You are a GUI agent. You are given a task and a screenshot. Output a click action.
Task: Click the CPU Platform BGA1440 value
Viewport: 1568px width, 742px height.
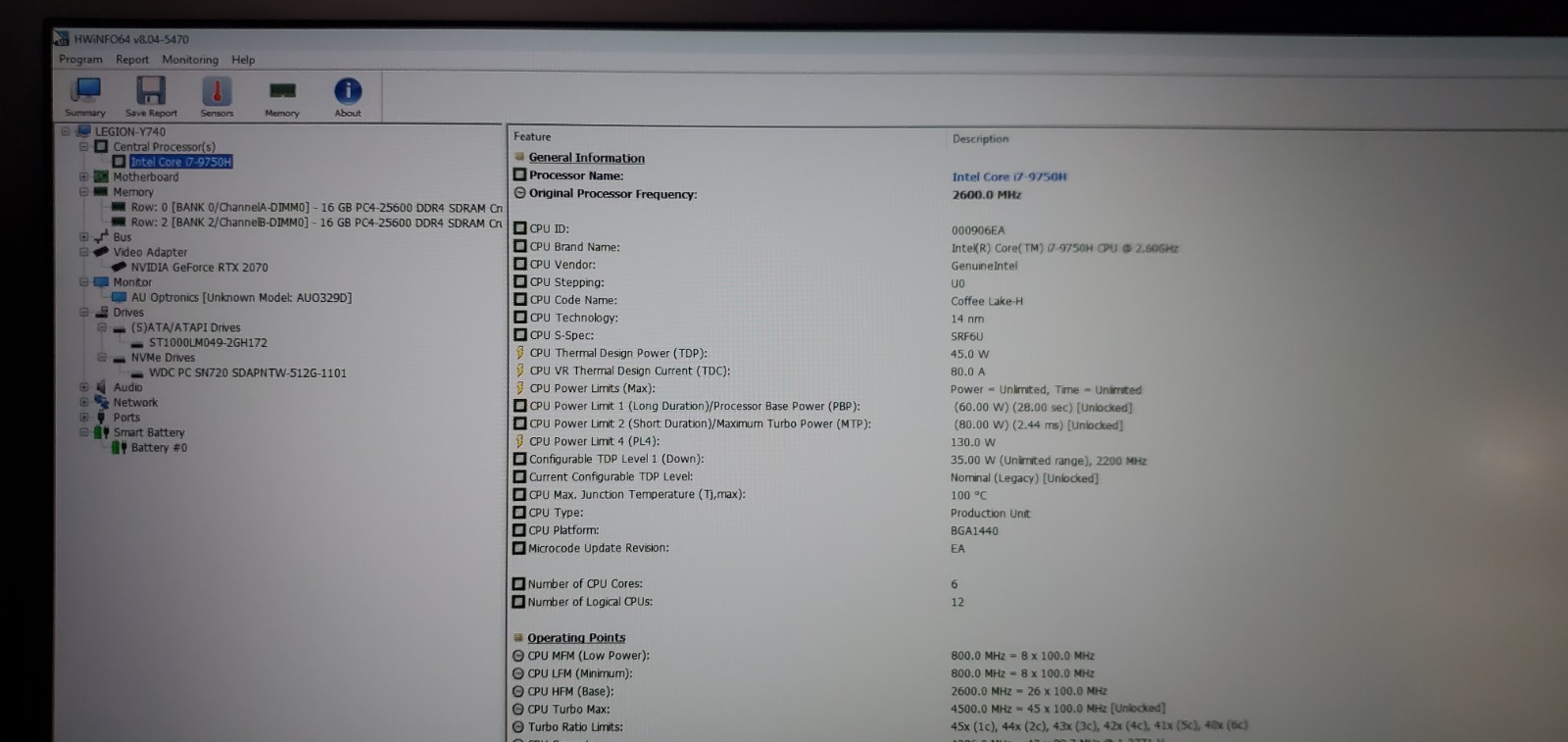[x=974, y=531]
